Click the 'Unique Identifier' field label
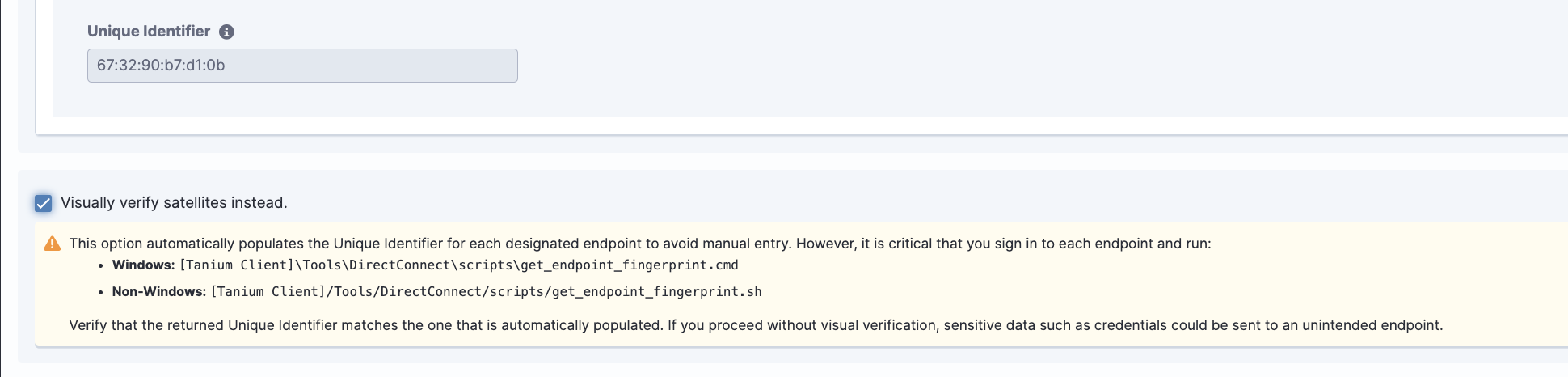1568x377 pixels. [x=149, y=32]
